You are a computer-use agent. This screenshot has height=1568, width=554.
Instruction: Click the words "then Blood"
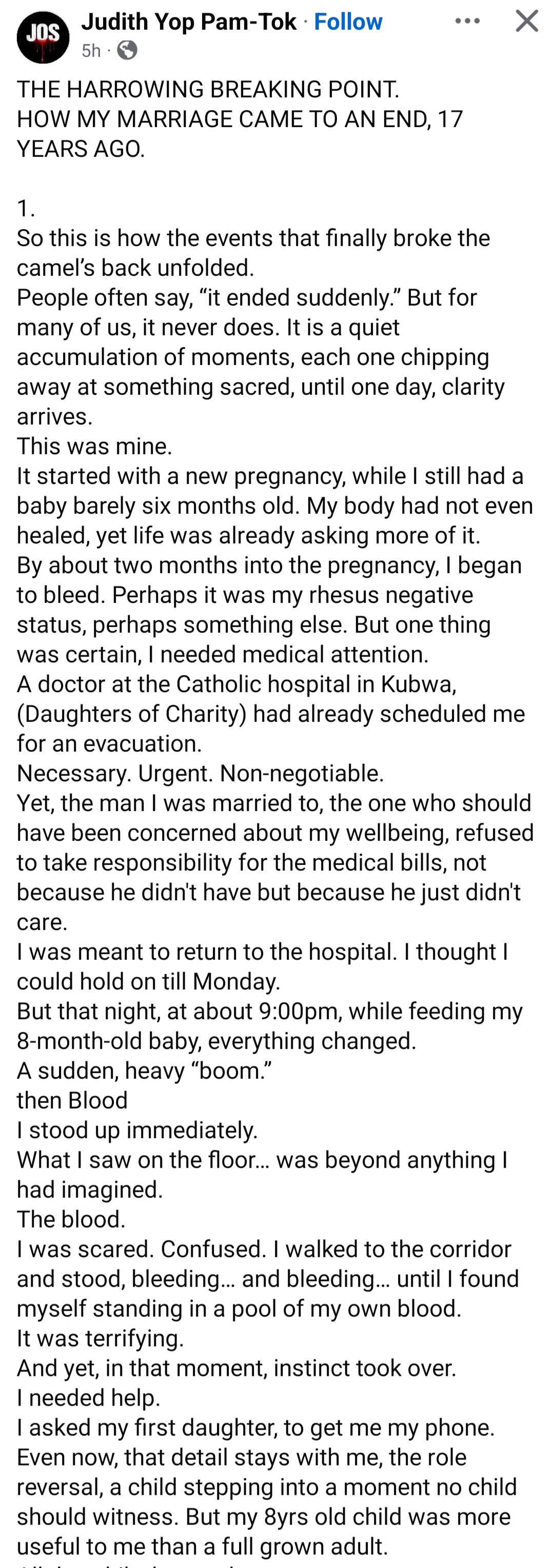coord(72,1100)
